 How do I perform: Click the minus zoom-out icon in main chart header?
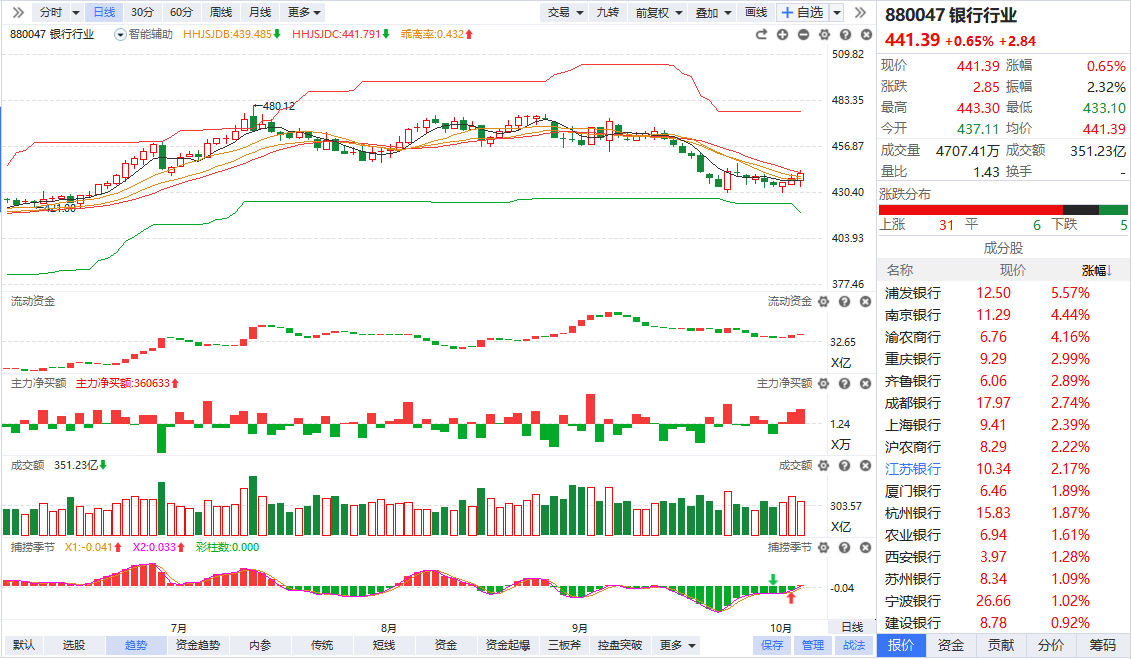click(803, 34)
